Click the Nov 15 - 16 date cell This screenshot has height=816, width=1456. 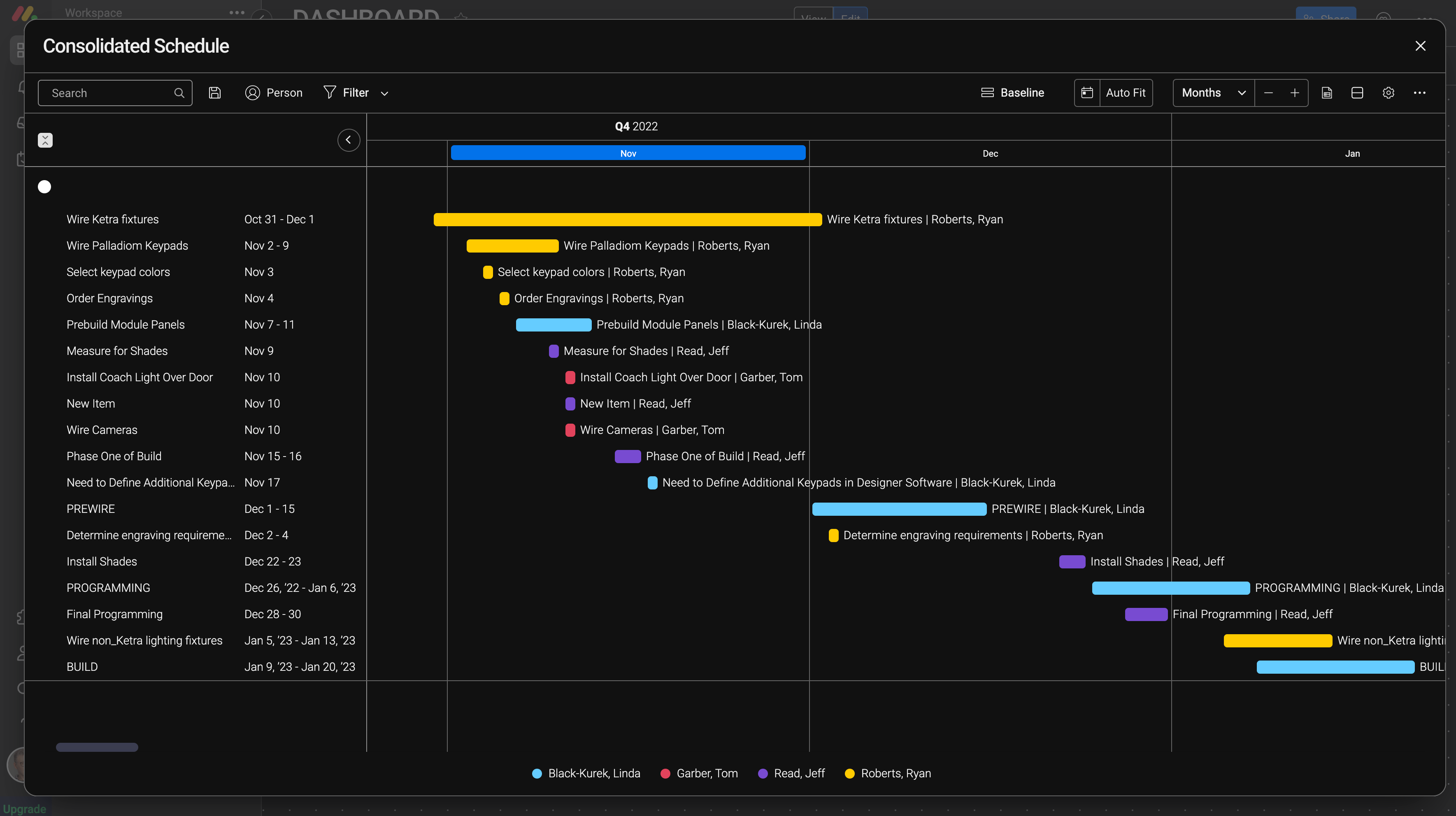(x=272, y=456)
